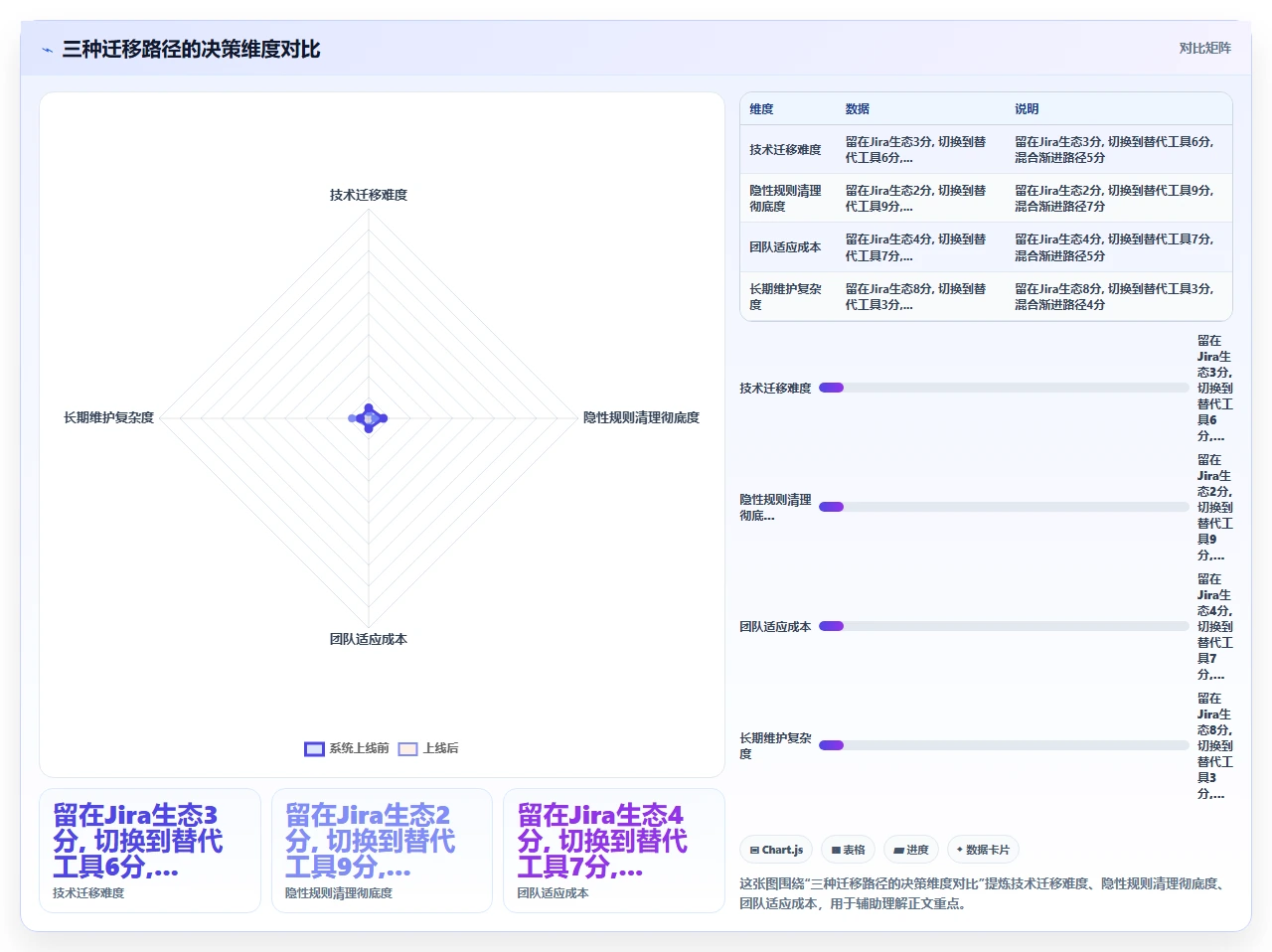Click the 对比矩阵 label in header
Image resolution: width=1272 pixels, height=952 pixels.
click(1204, 48)
